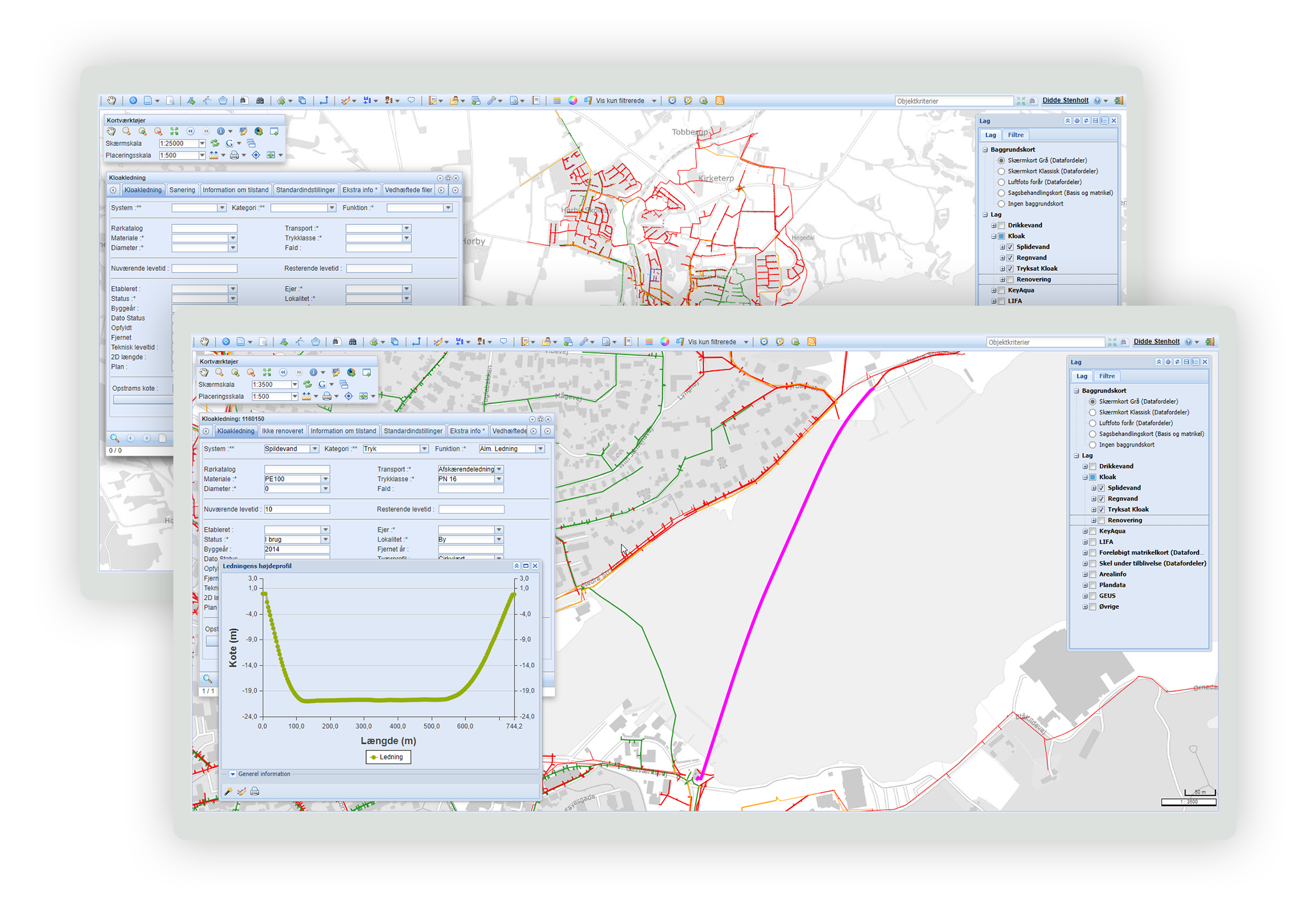
Task: Switch to the Ikke renoveret tab
Action: [282, 431]
